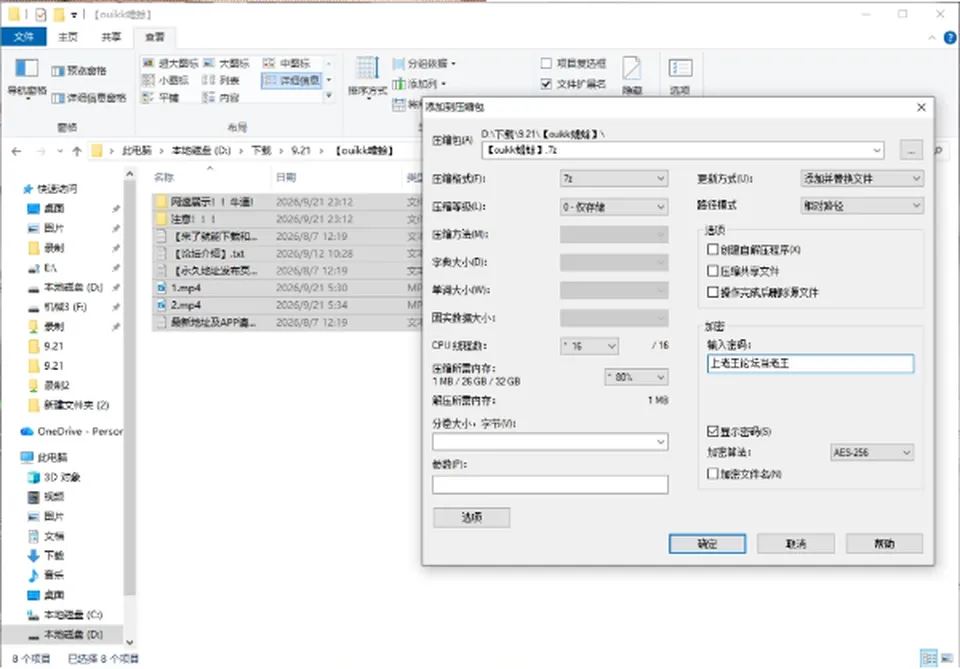This screenshot has width=960, height=669.
Task: Open memory usage 80% dropdown
Action: [636, 377]
